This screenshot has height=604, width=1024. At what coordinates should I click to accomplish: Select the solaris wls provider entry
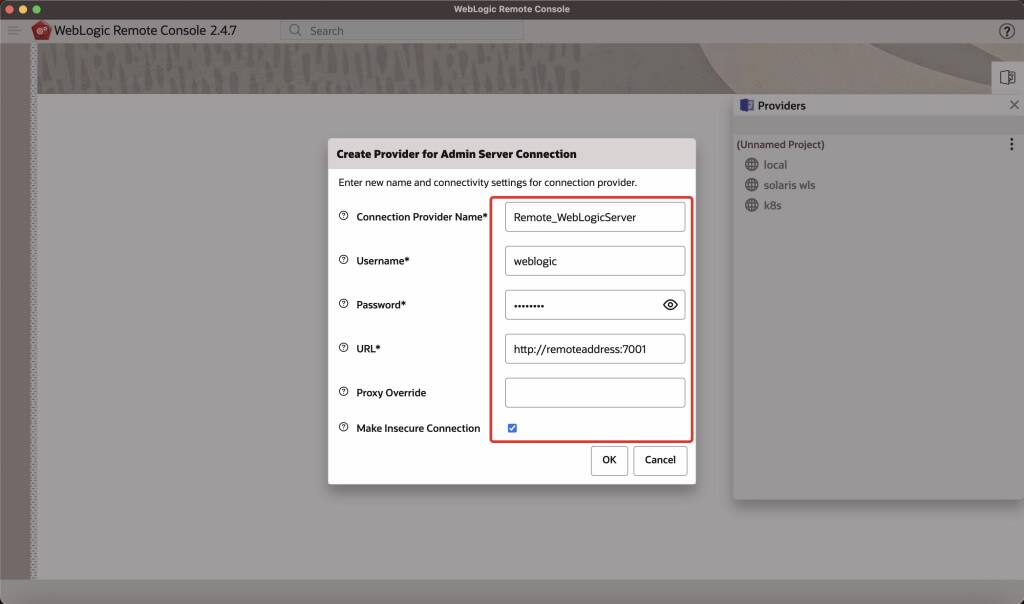[788, 184]
